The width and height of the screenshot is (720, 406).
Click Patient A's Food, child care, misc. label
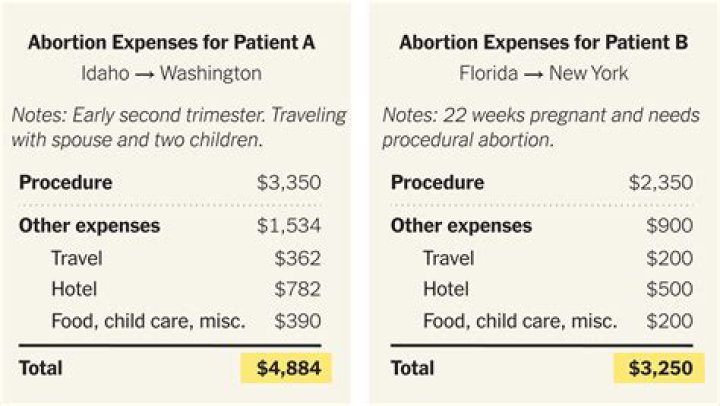pyautogui.click(x=148, y=321)
